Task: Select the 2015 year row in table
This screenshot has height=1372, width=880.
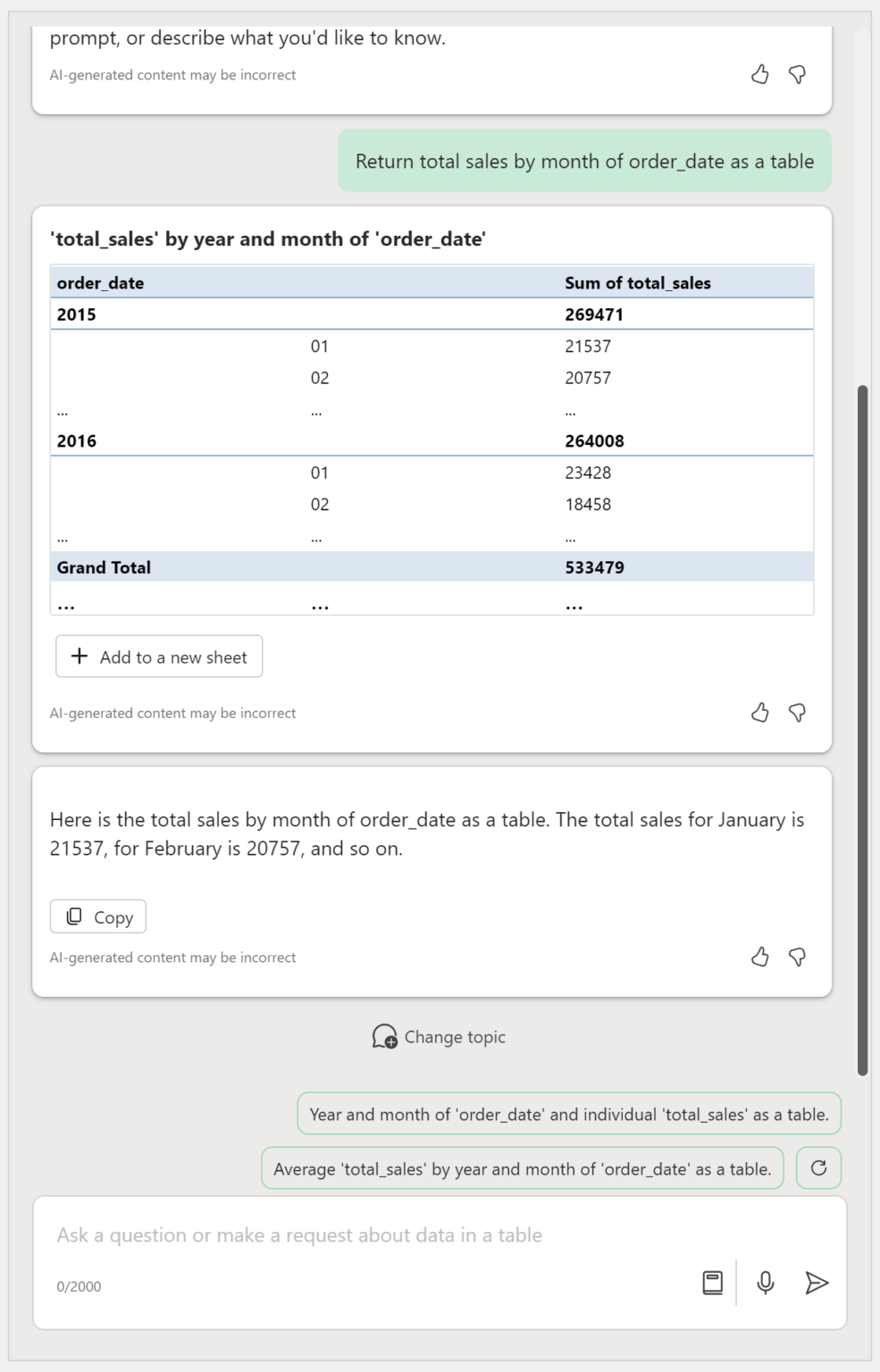Action: 77,314
